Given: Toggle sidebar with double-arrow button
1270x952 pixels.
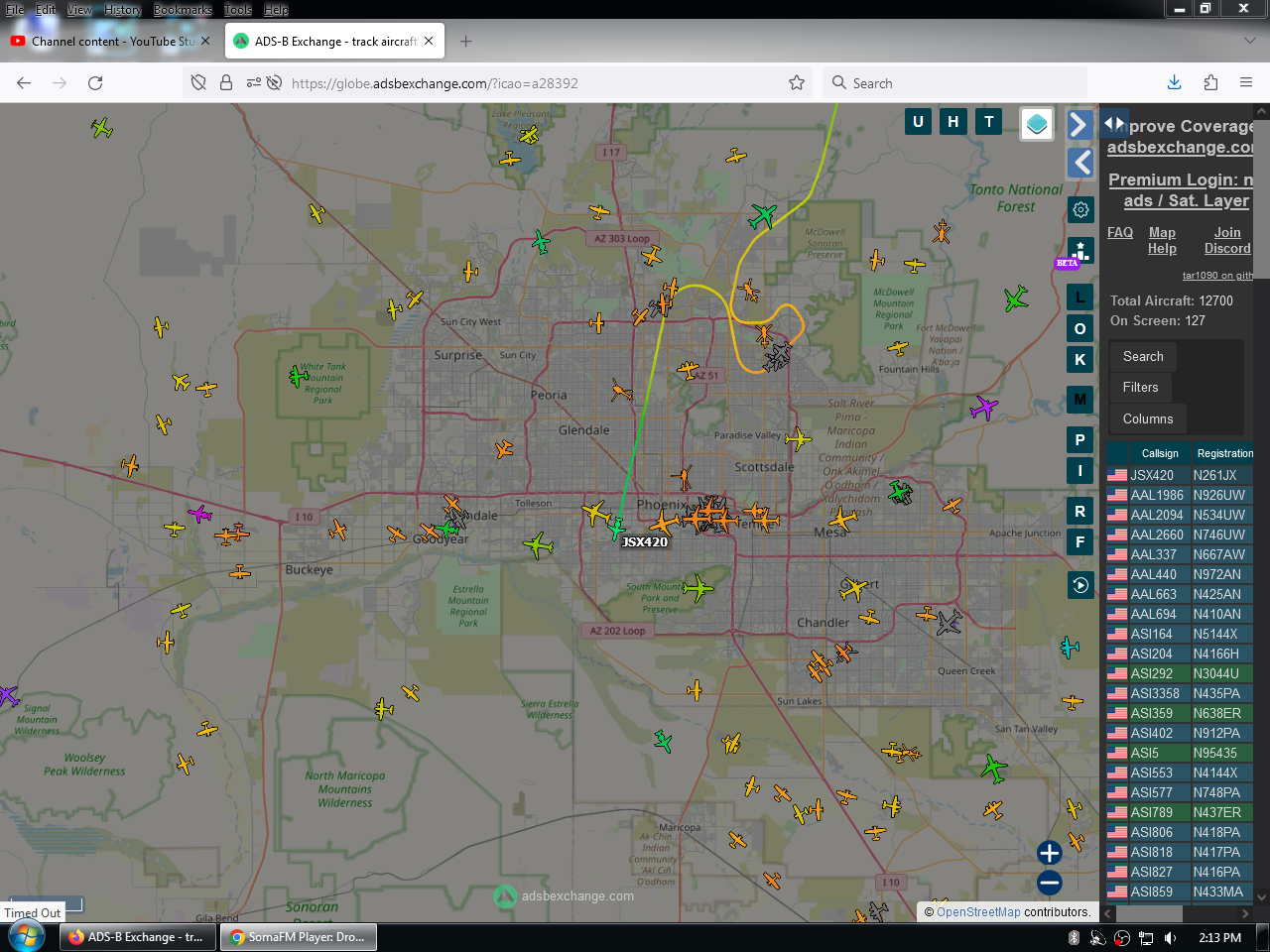Looking at the screenshot, I should click(x=1114, y=124).
